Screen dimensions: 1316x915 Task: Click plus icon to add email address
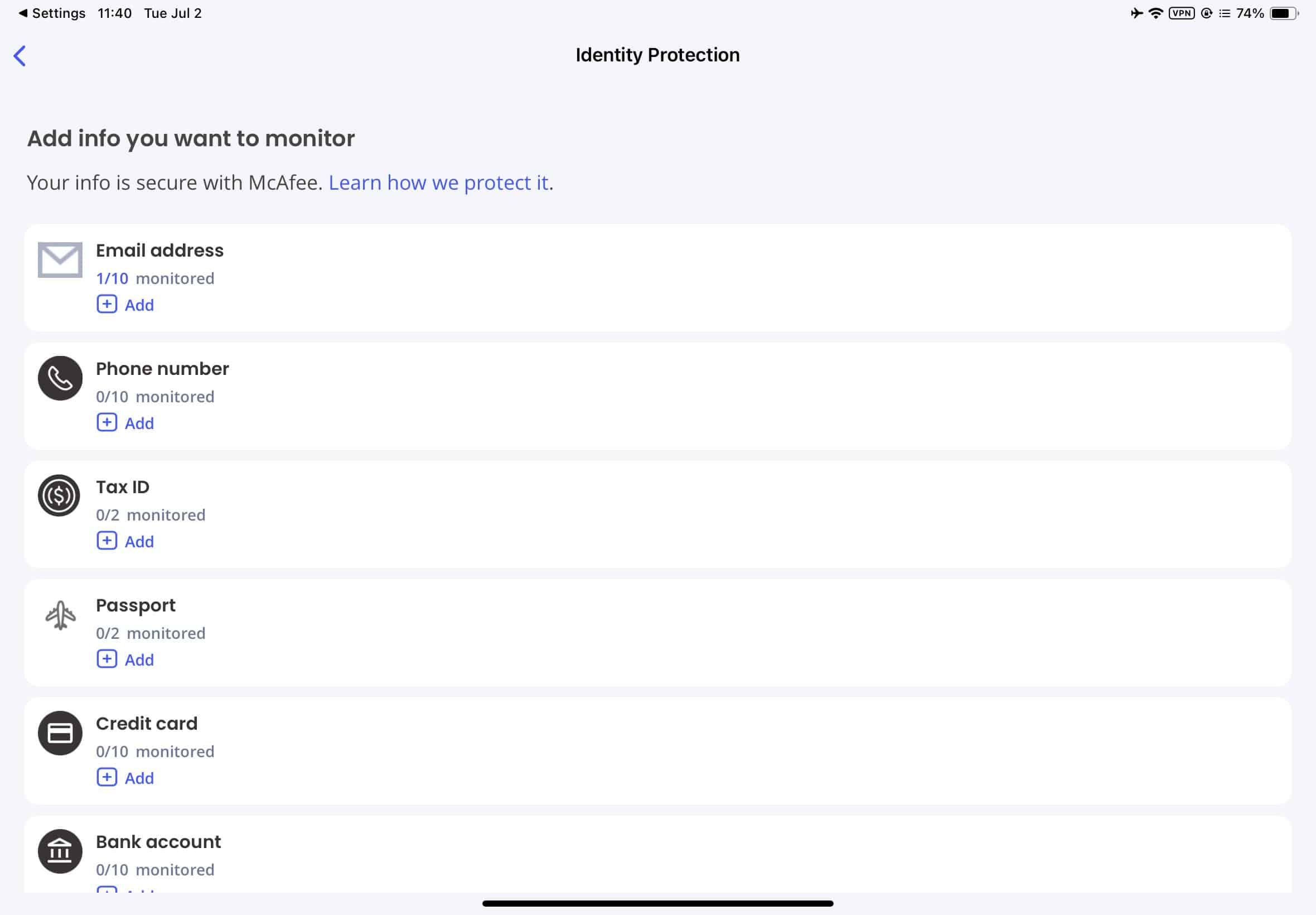coord(107,305)
